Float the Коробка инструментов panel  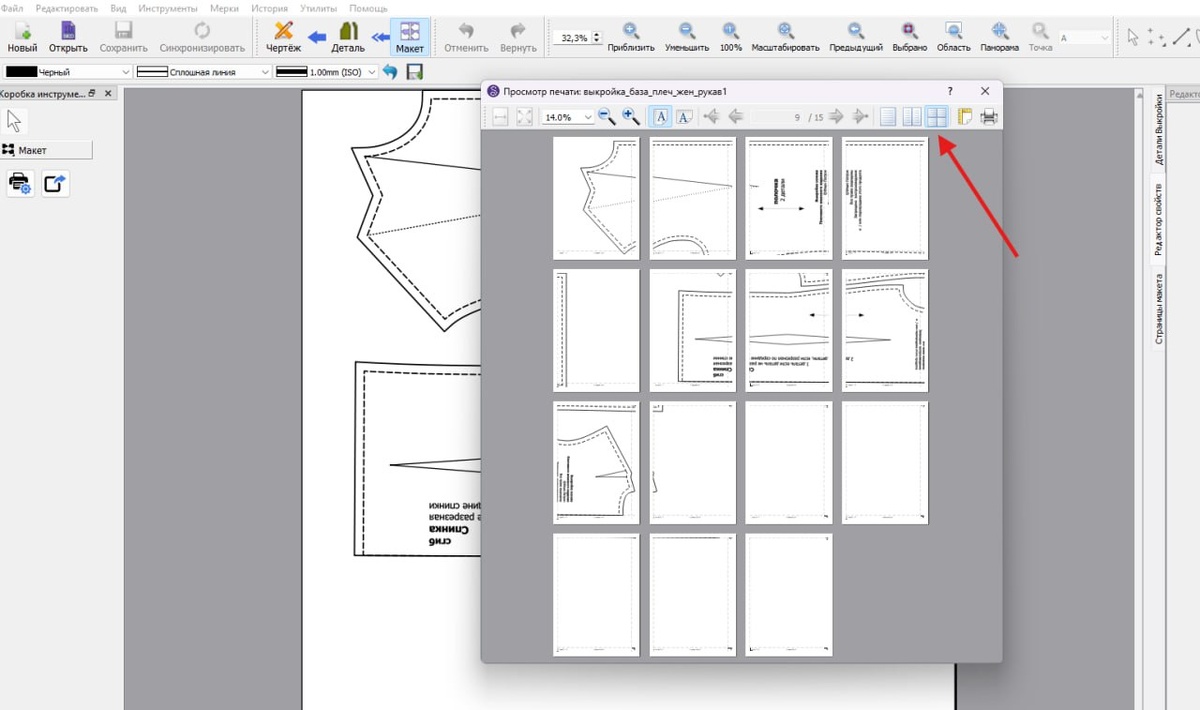point(92,93)
